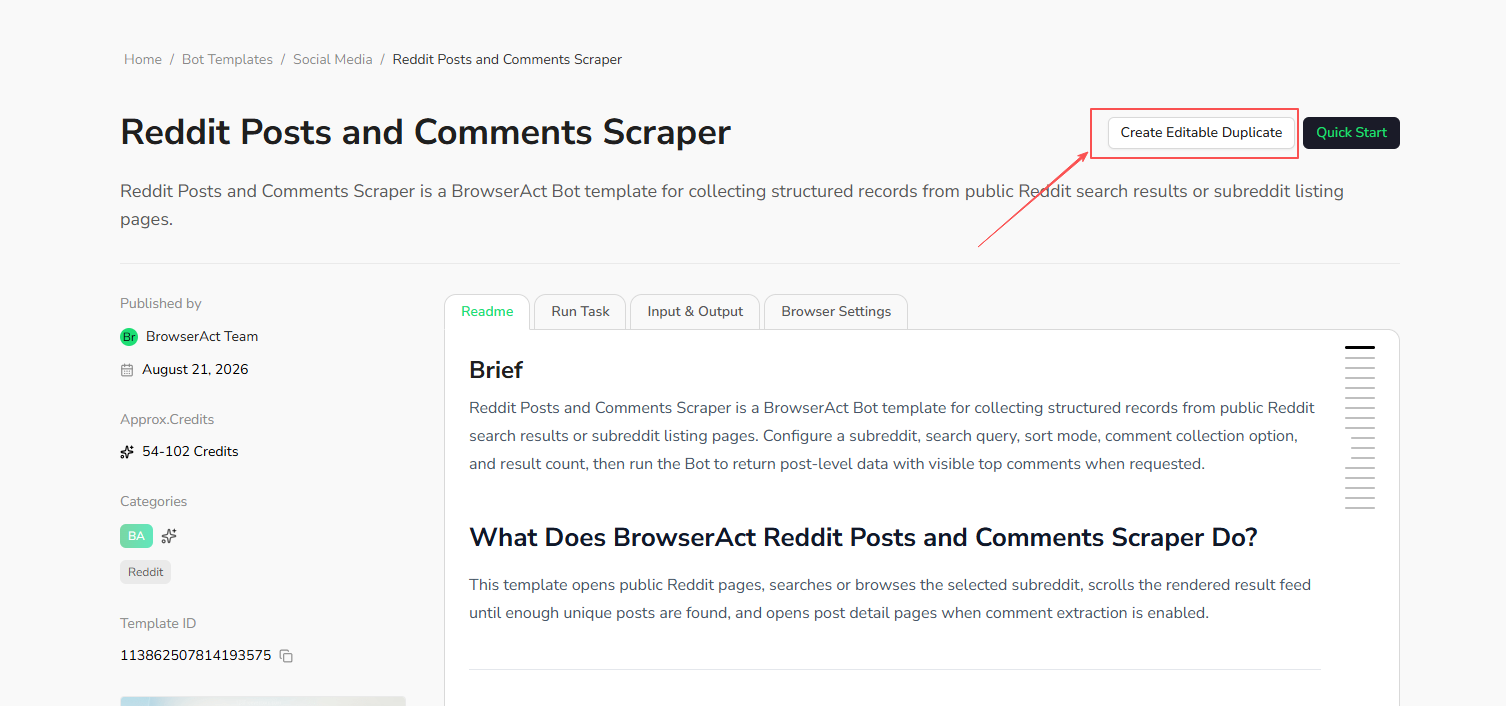Click the Reddit category tag
This screenshot has height=706, width=1506.
(146, 572)
